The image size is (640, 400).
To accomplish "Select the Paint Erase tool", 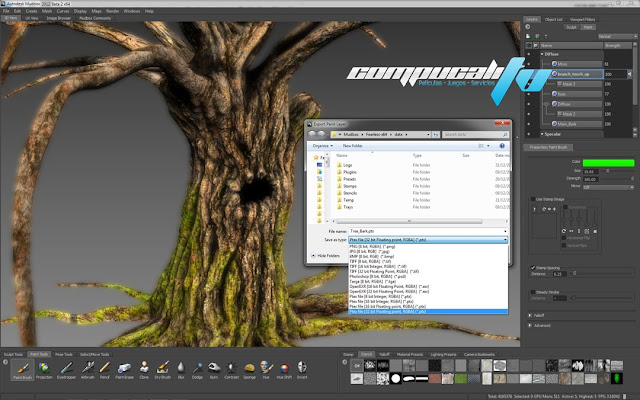I will point(124,370).
